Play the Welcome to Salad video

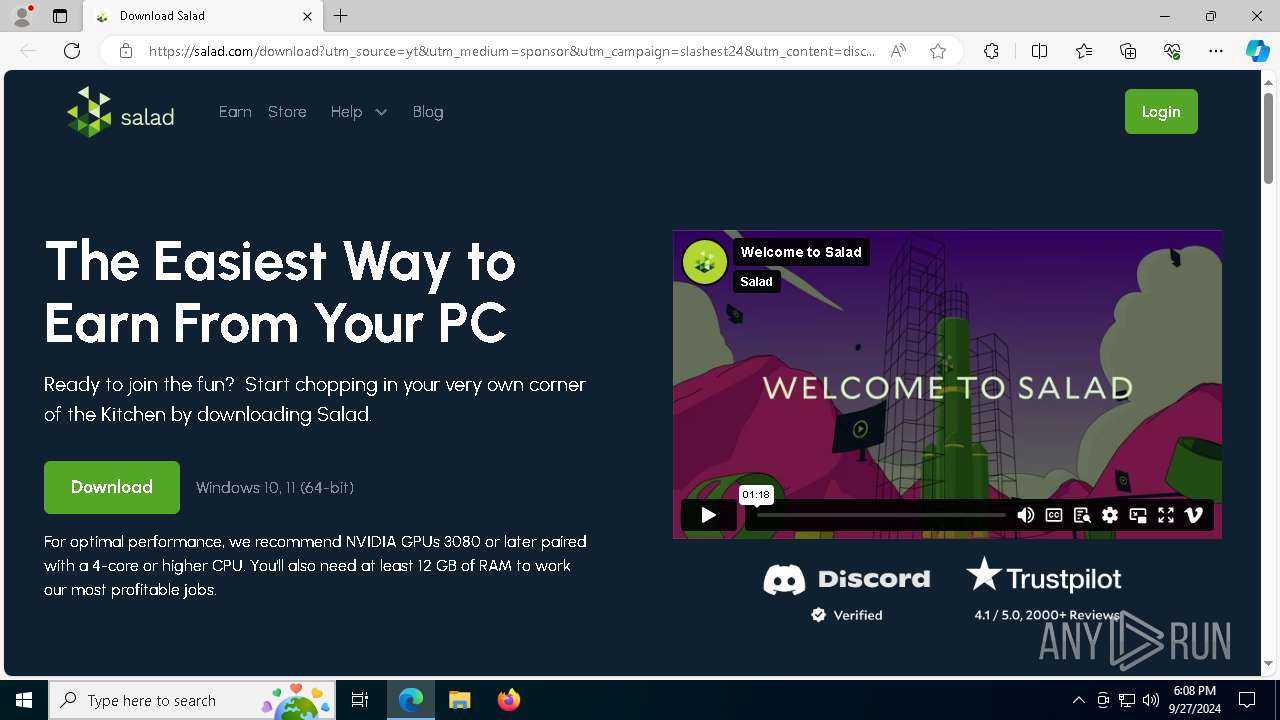pyautogui.click(x=708, y=515)
